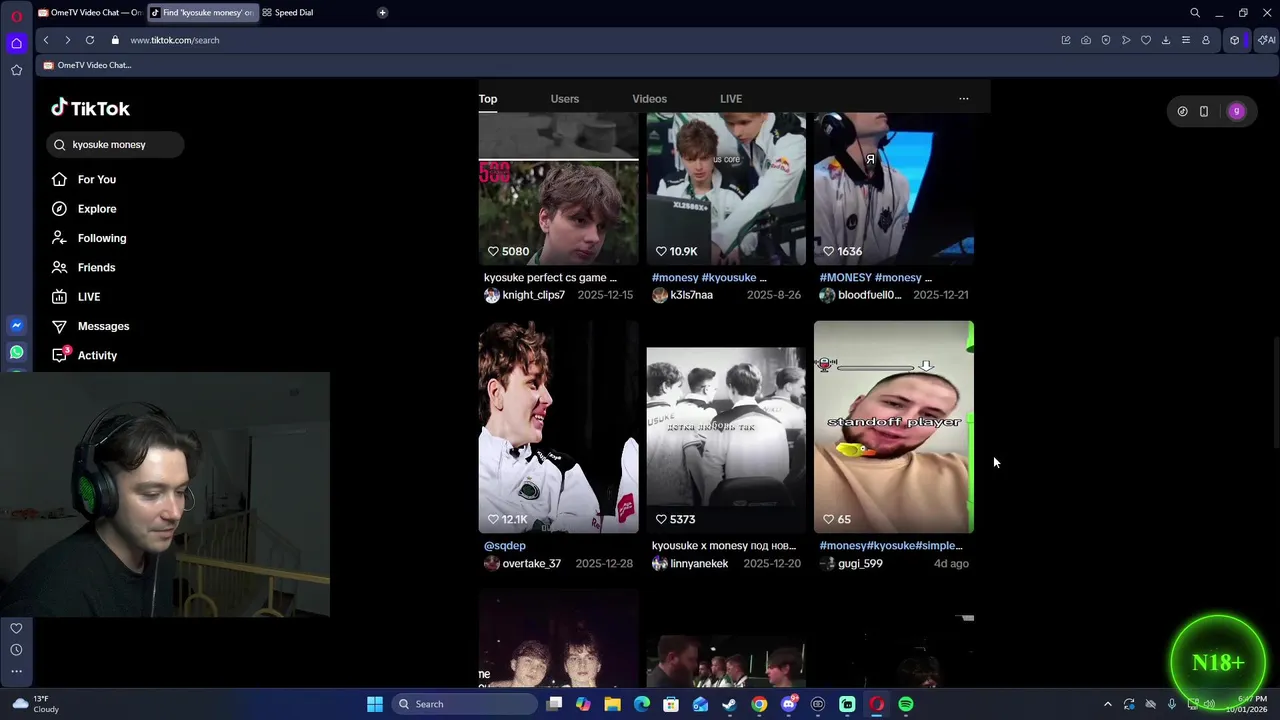
Task: Open Spotify from the taskbar
Action: [x=906, y=704]
